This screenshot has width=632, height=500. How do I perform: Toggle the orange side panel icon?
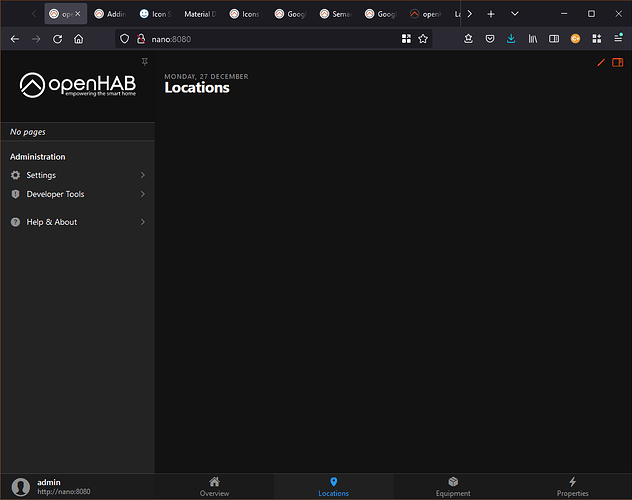[x=617, y=62]
